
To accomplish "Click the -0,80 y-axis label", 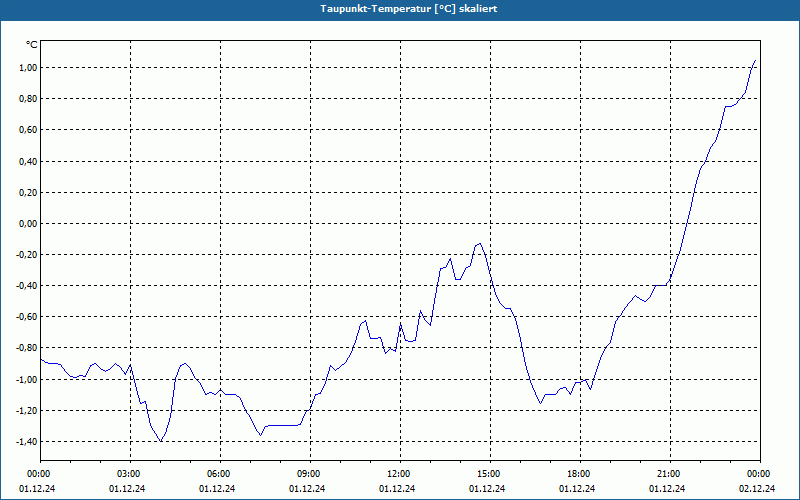I will pos(27,348).
